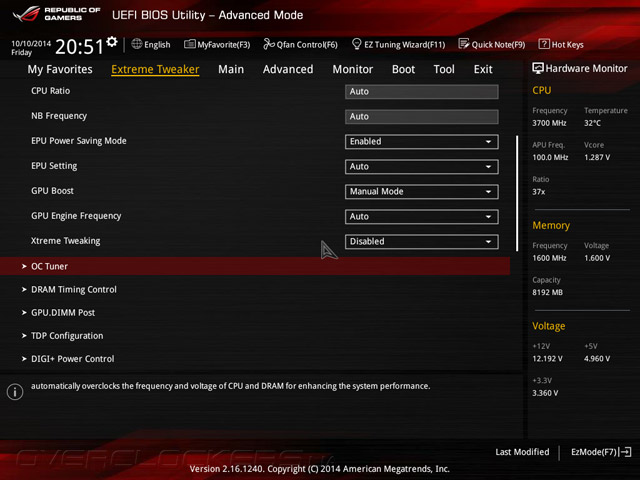Click the globe language icon

point(137,44)
